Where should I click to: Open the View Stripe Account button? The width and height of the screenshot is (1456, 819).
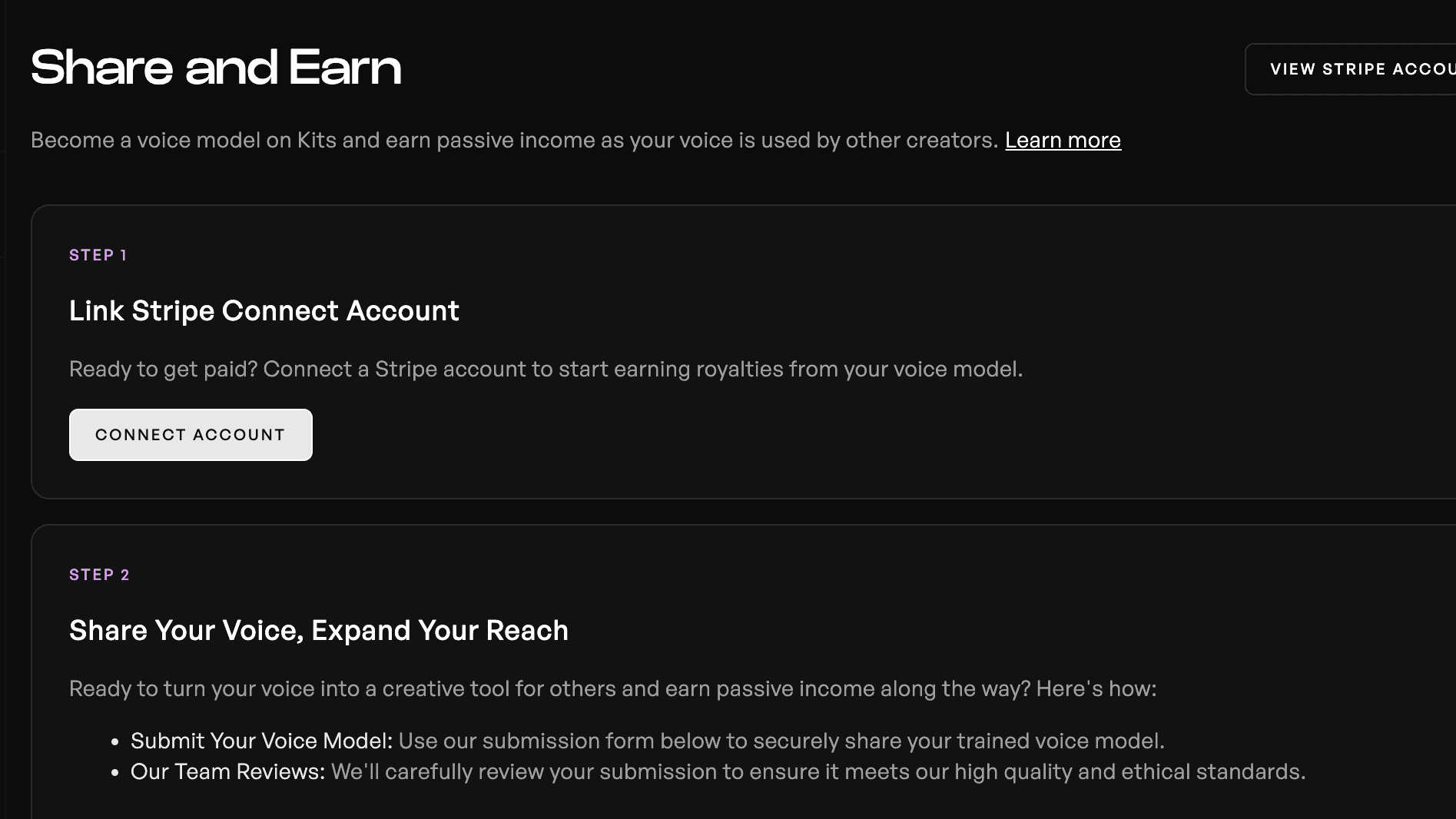[1351, 69]
